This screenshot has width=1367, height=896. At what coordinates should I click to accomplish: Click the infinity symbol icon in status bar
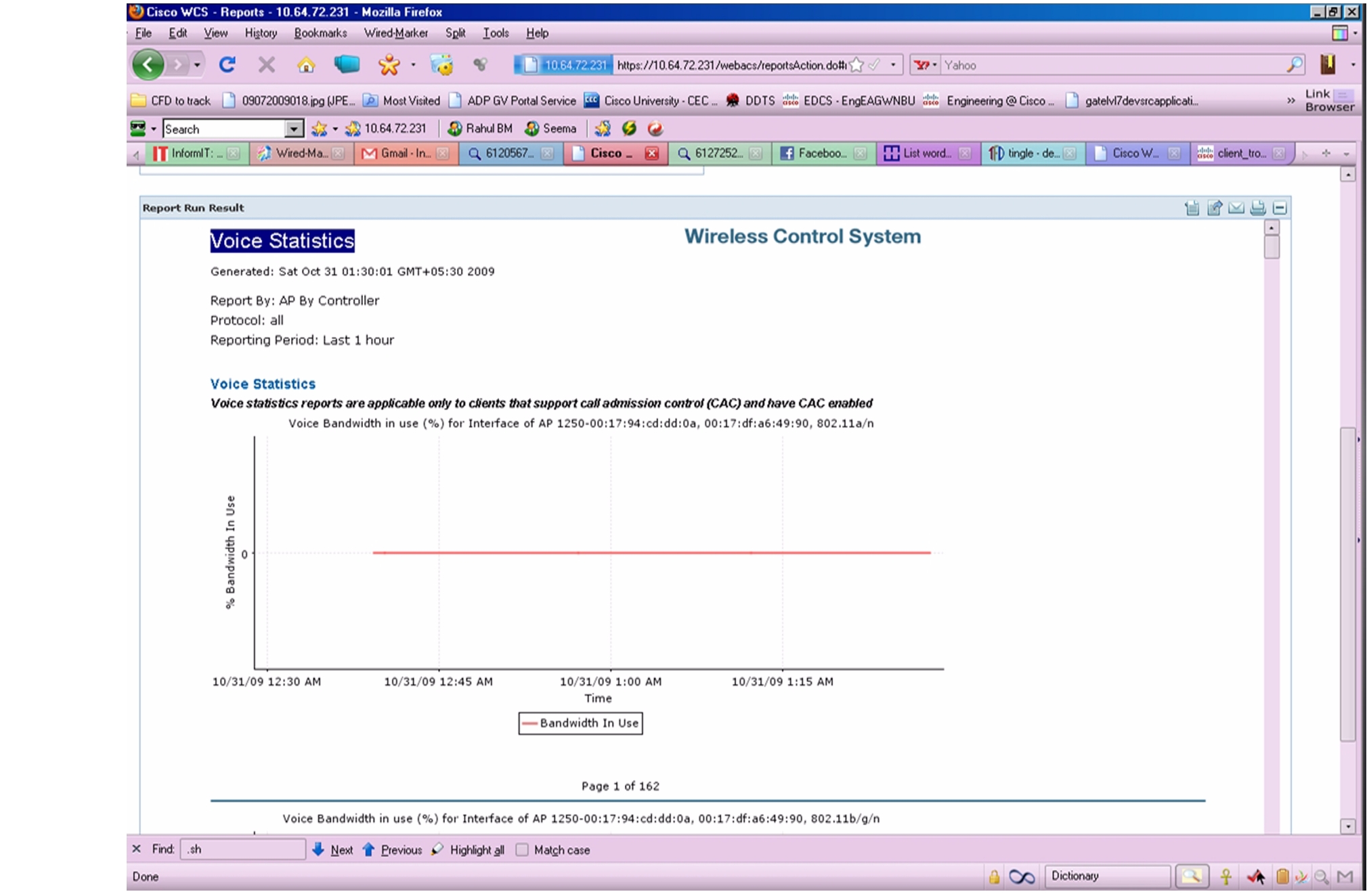pyautogui.click(x=1022, y=877)
